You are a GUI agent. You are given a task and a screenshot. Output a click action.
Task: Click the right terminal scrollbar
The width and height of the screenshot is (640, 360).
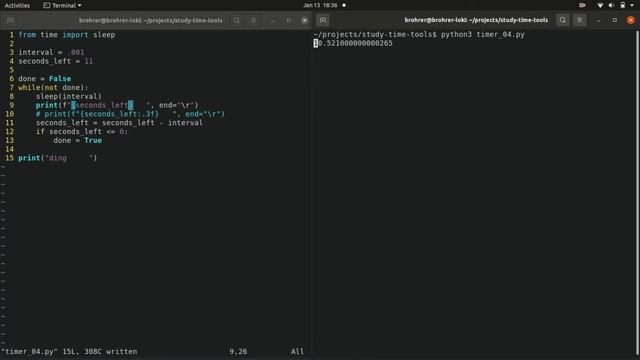click(637, 192)
